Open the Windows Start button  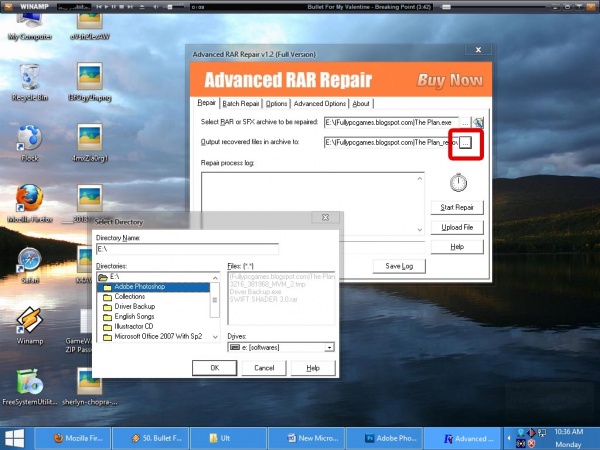pos(15,438)
